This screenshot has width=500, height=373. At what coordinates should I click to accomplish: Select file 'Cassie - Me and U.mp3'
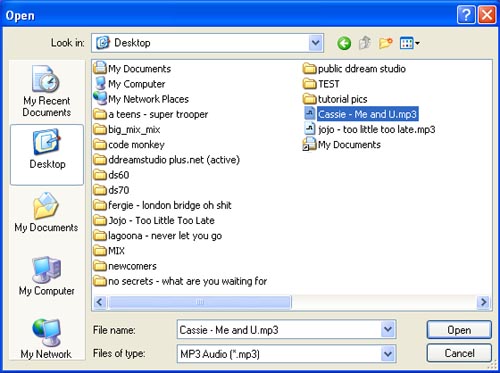pyautogui.click(x=360, y=114)
